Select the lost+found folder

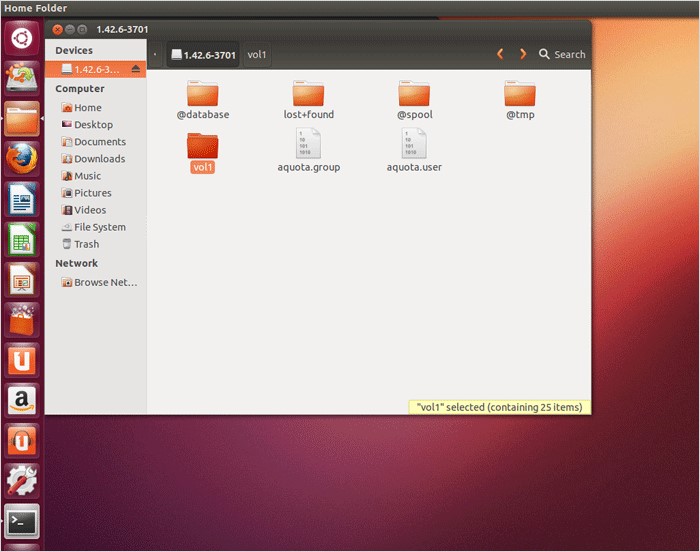pyautogui.click(x=308, y=100)
